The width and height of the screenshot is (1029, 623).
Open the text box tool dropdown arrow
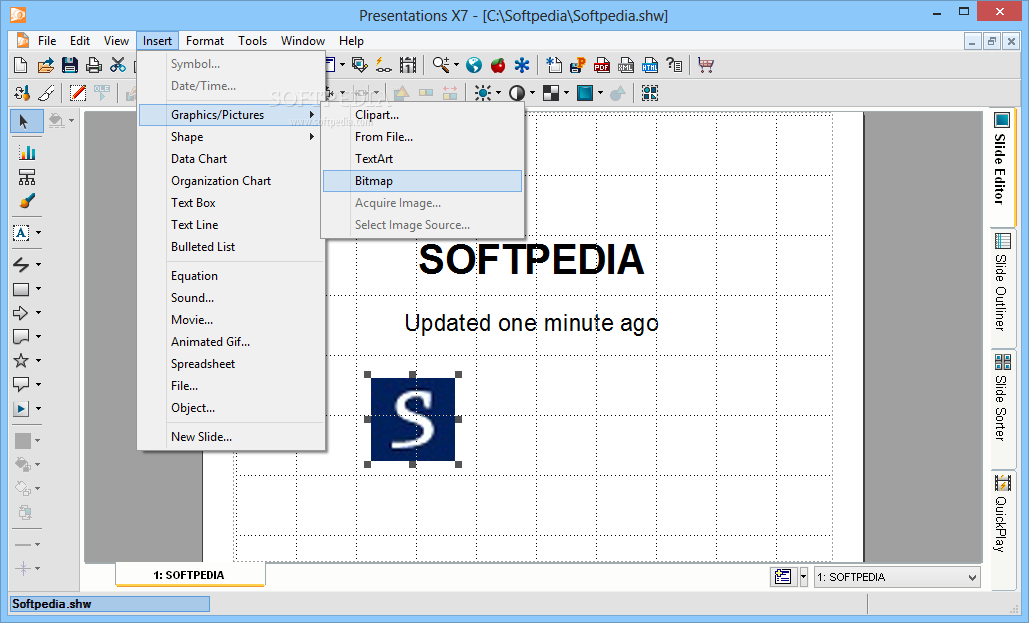[38, 232]
